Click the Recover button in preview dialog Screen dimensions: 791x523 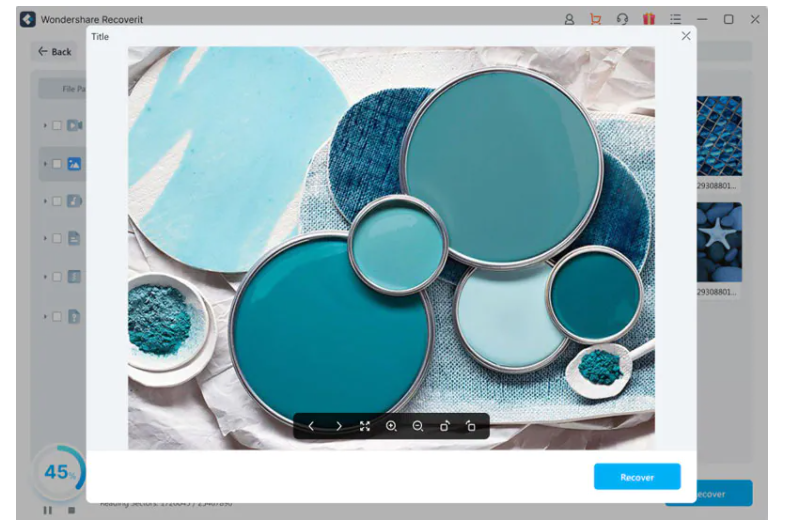pyautogui.click(x=637, y=477)
